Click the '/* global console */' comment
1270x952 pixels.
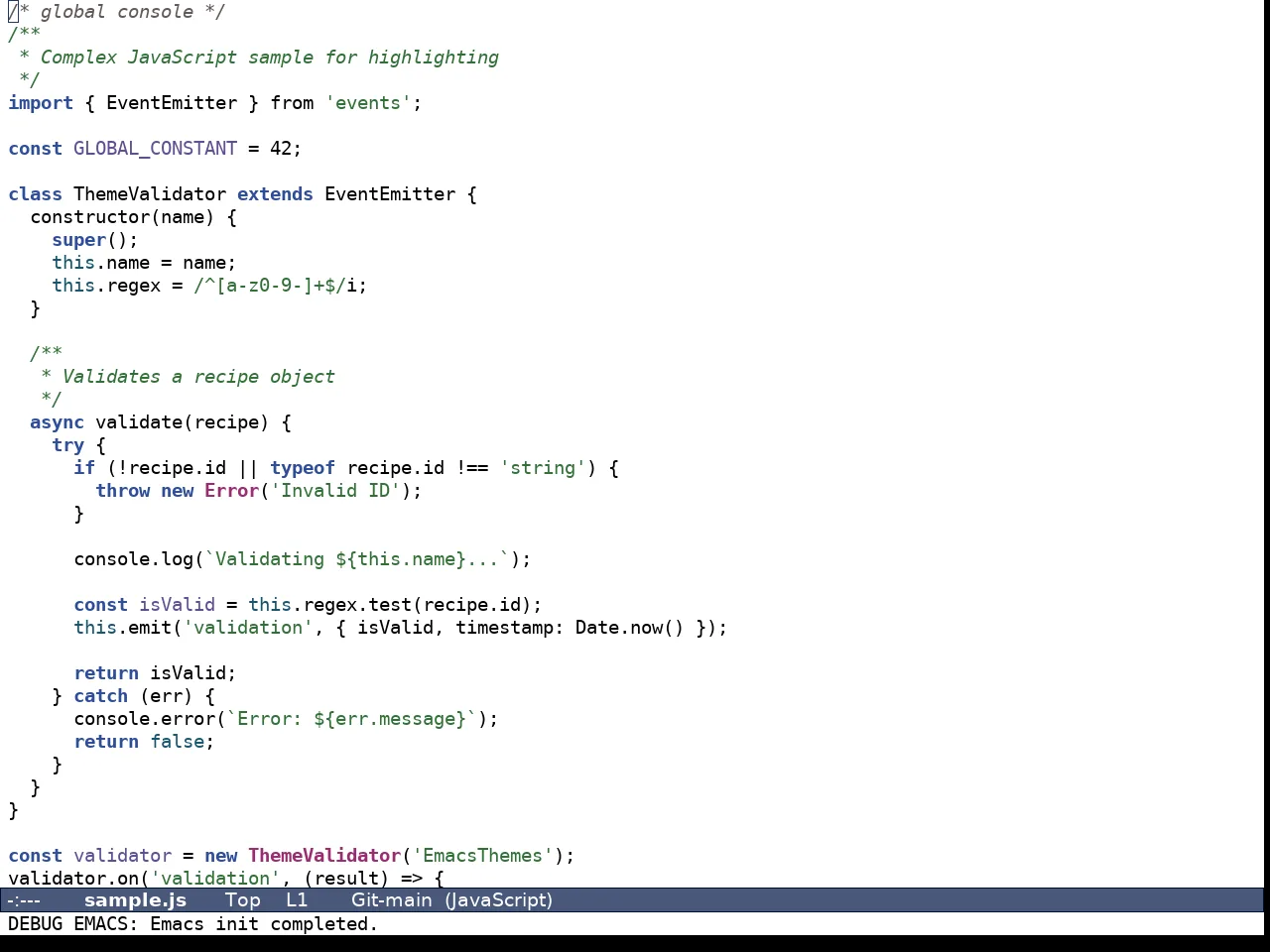[x=117, y=12]
